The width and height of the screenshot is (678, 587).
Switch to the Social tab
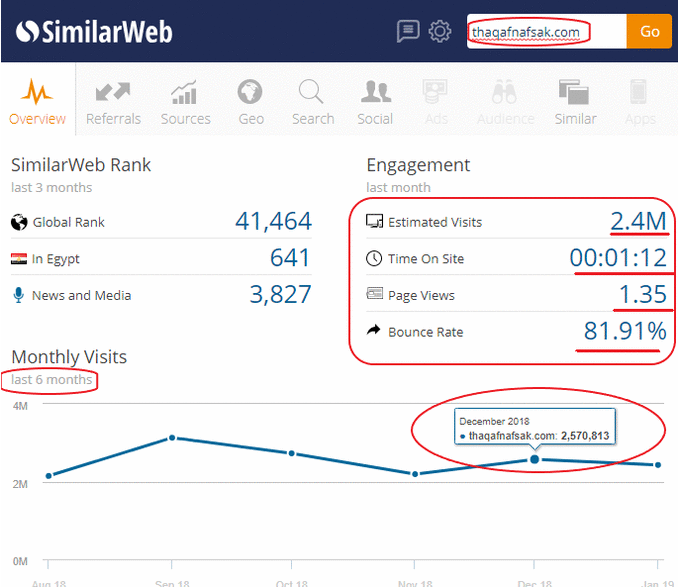[375, 102]
